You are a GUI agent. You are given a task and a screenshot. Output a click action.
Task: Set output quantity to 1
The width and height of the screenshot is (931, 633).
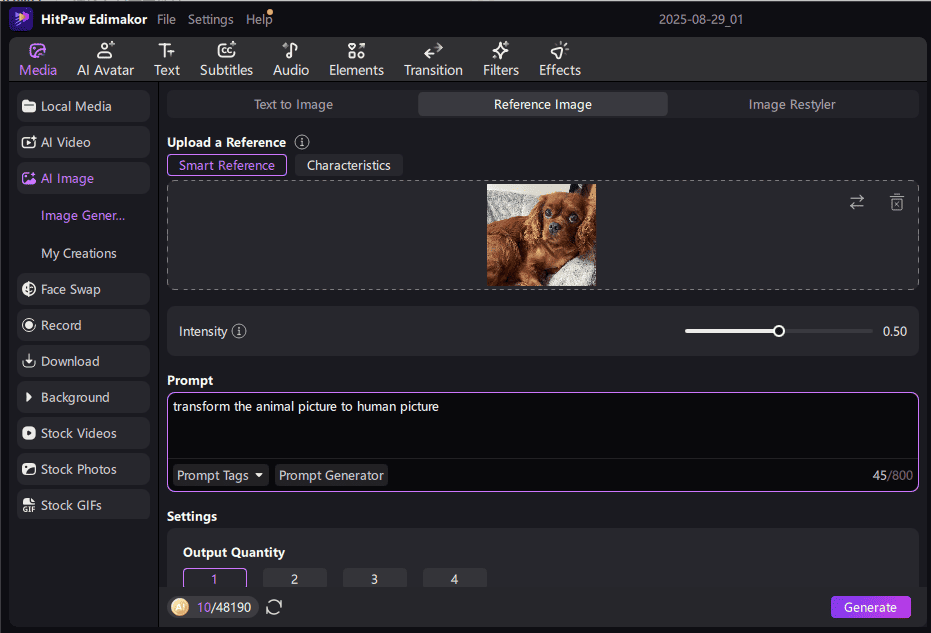pos(214,578)
